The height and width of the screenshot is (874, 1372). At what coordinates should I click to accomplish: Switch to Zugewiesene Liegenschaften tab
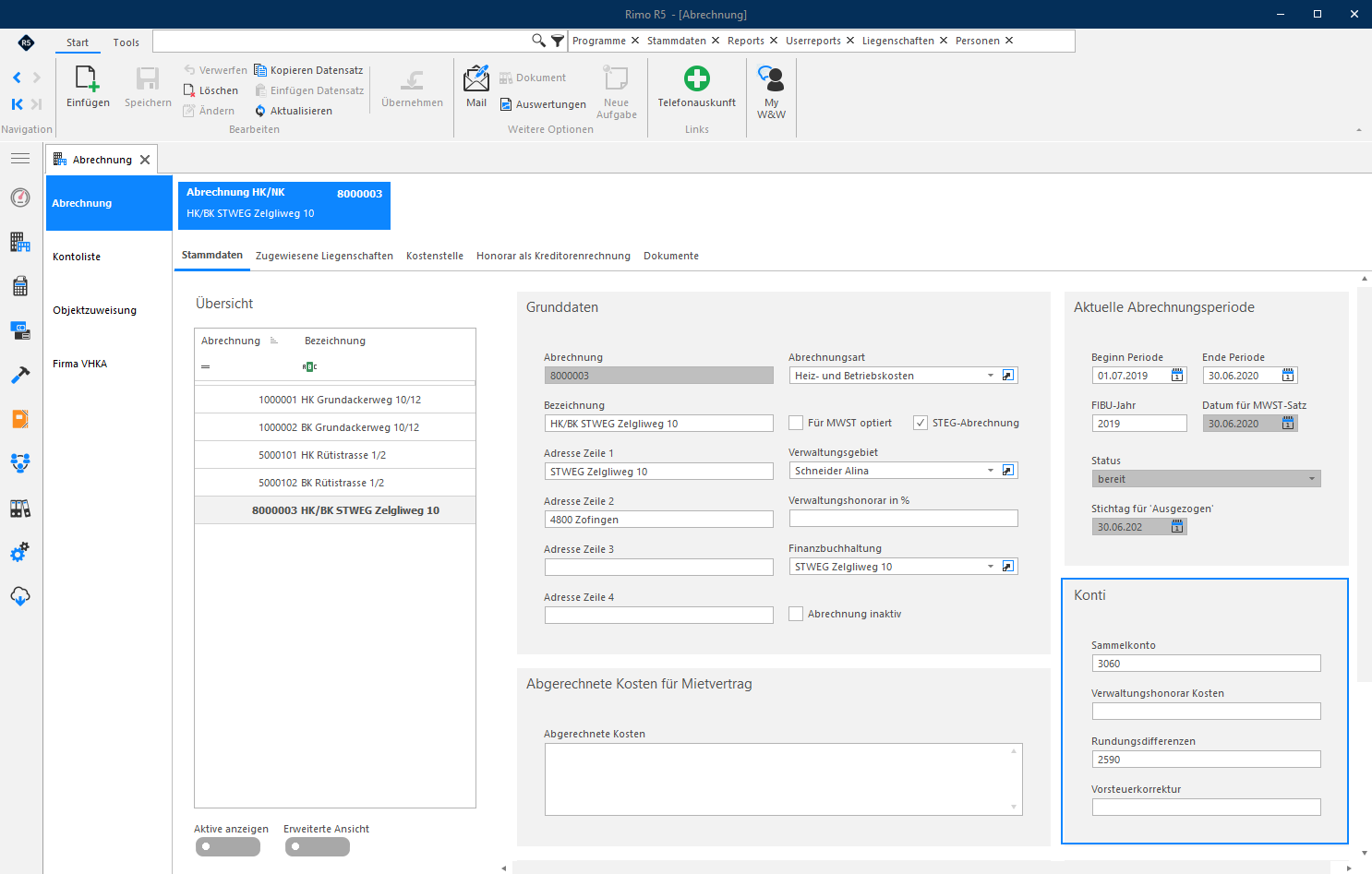point(324,256)
